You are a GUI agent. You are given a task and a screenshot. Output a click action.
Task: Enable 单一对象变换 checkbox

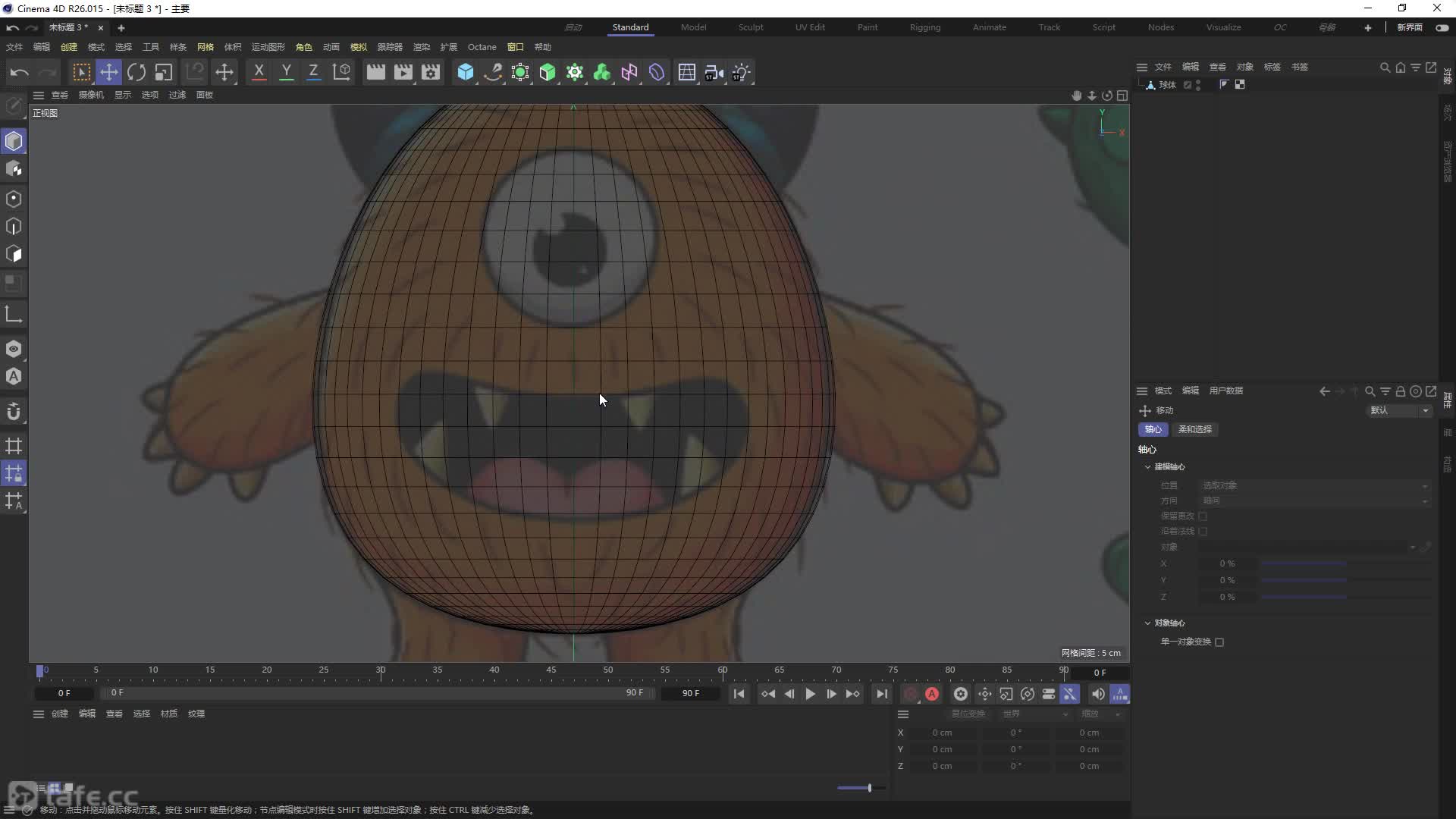click(1219, 642)
